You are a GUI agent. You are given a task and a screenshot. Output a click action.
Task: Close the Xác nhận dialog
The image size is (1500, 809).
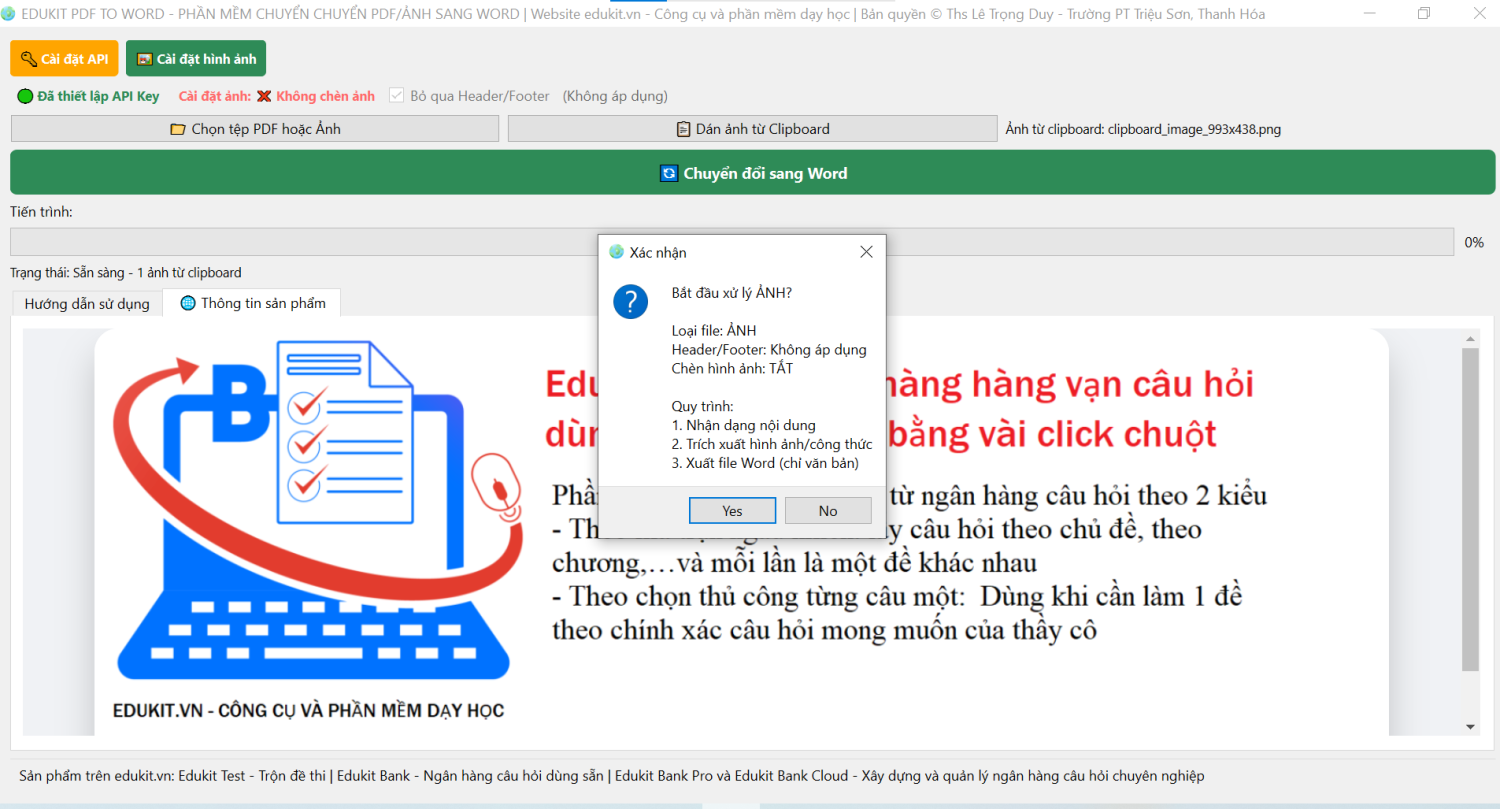coord(866,252)
